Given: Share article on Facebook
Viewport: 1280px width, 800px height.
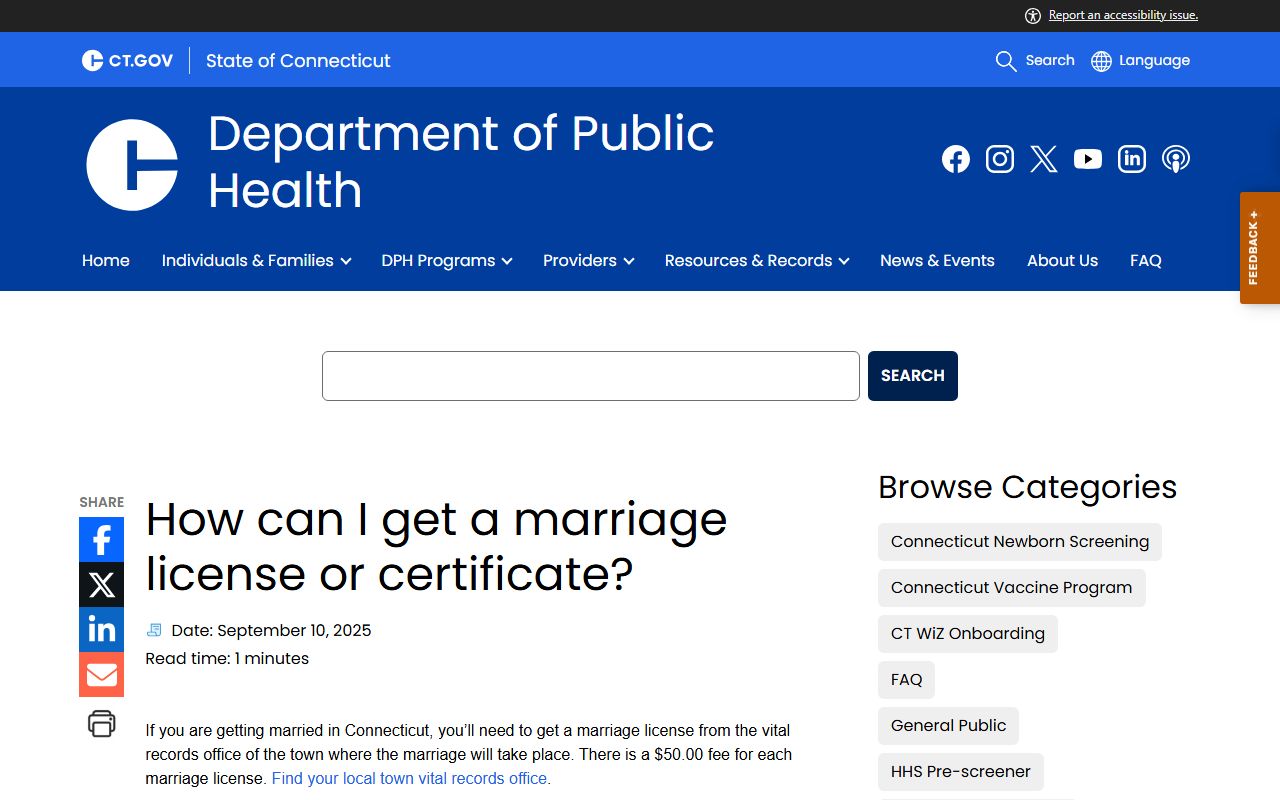Looking at the screenshot, I should tap(101, 540).
